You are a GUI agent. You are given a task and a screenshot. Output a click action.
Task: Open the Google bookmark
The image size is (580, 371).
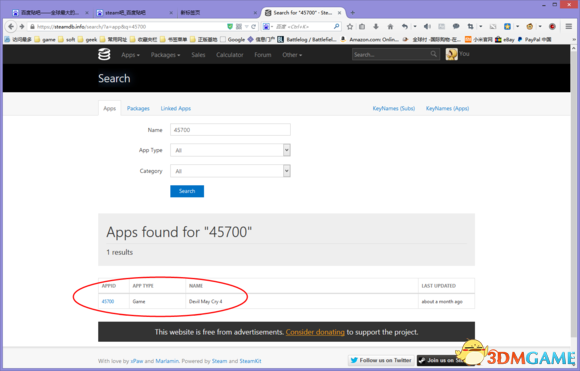click(232, 39)
